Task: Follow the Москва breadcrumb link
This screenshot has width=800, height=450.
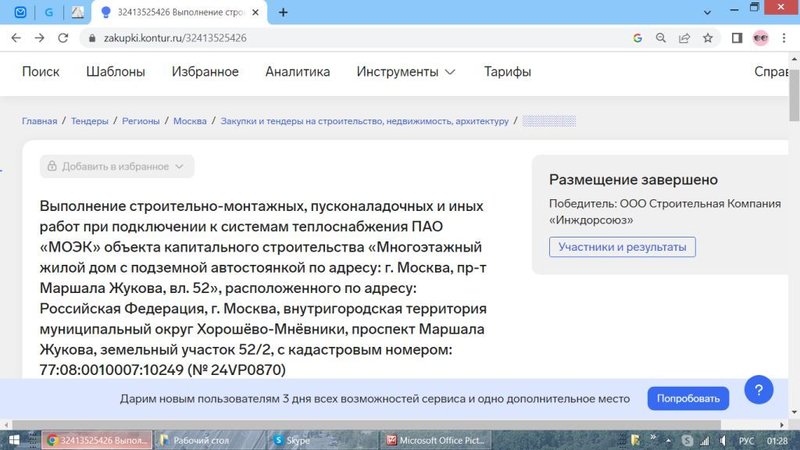Action: pyautogui.click(x=190, y=121)
